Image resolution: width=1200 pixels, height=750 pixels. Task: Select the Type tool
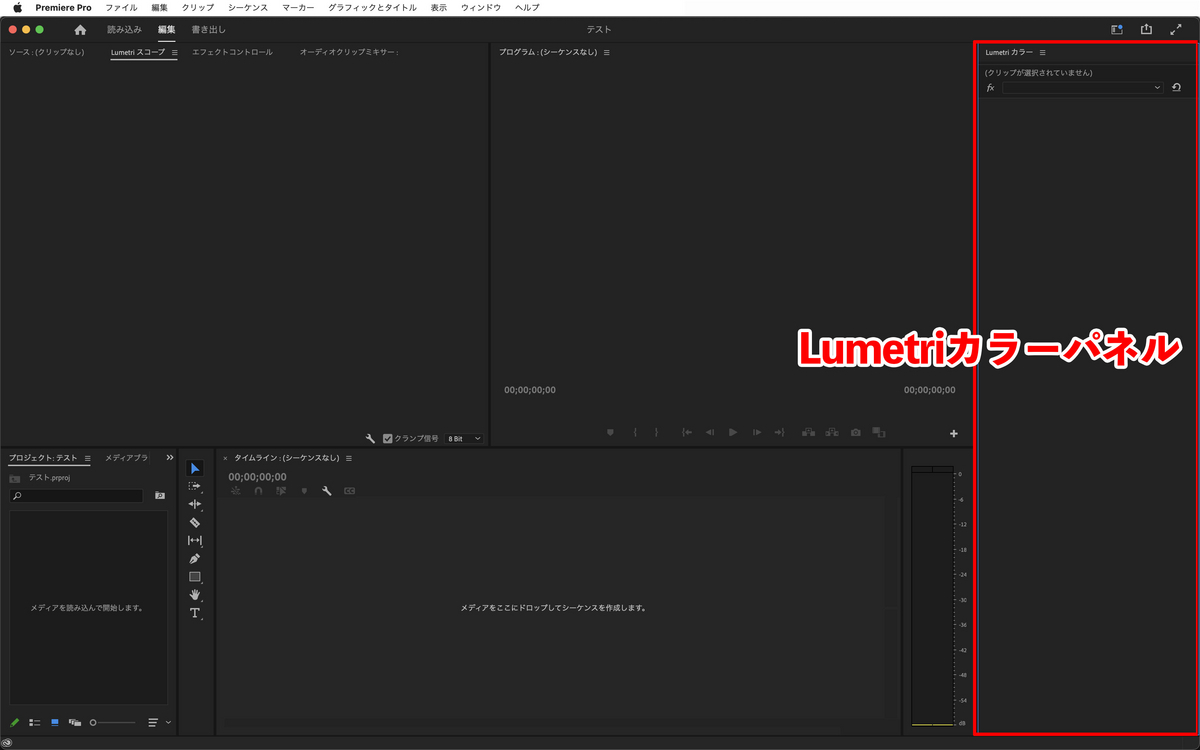[x=195, y=613]
